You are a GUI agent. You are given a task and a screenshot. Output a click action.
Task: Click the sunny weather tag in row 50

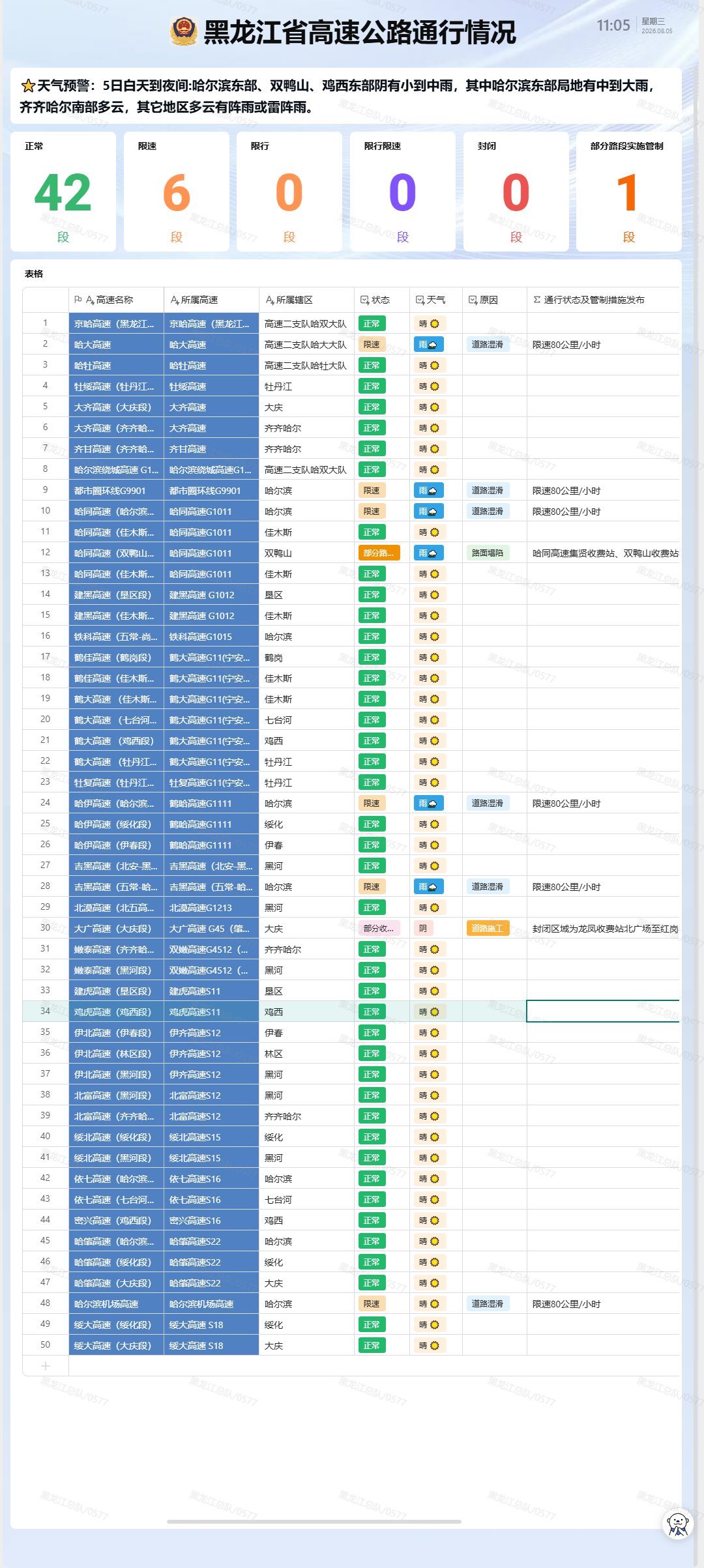pyautogui.click(x=429, y=1345)
